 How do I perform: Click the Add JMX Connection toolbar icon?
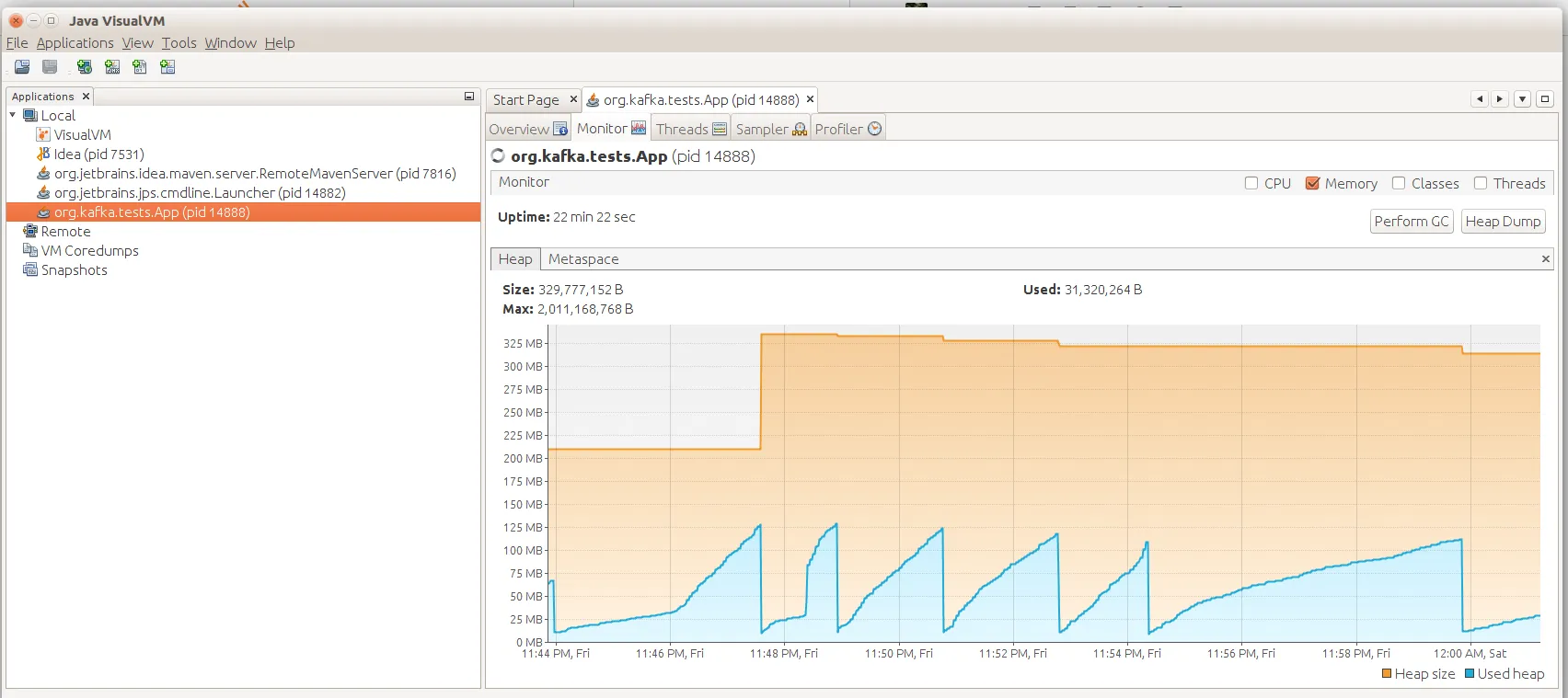(112, 67)
